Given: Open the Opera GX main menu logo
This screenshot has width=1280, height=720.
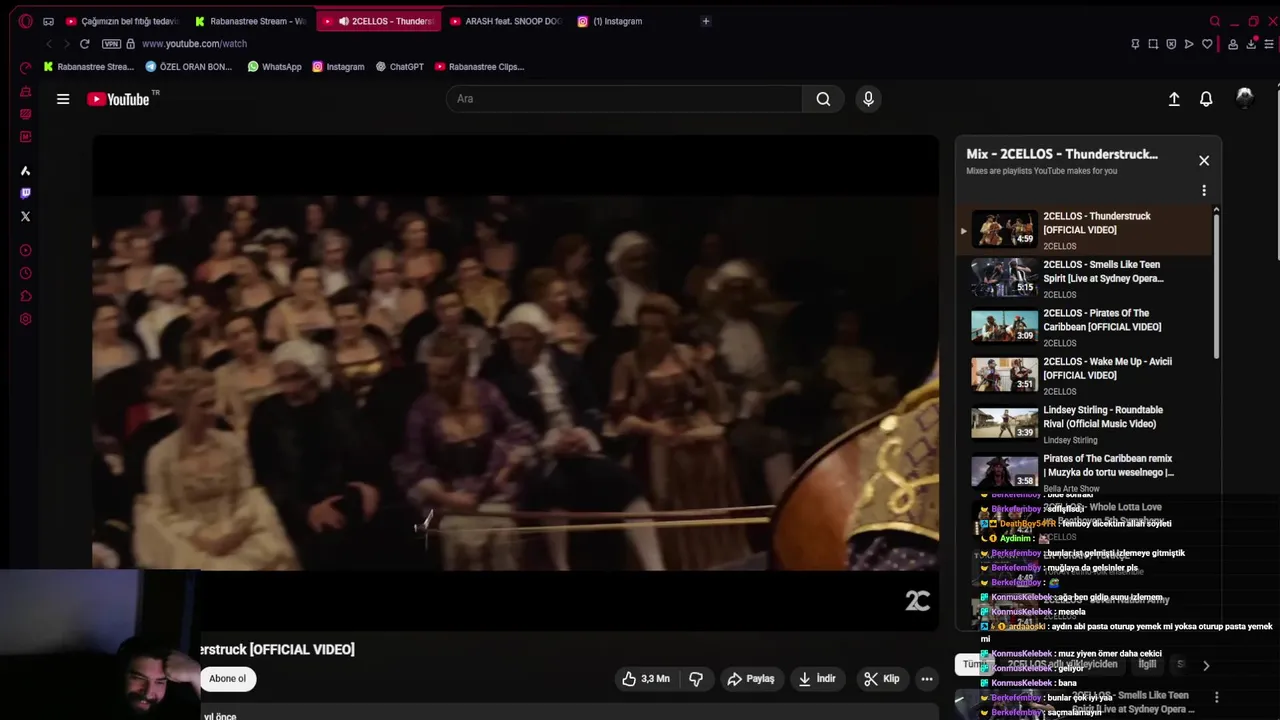Looking at the screenshot, I should [25, 21].
